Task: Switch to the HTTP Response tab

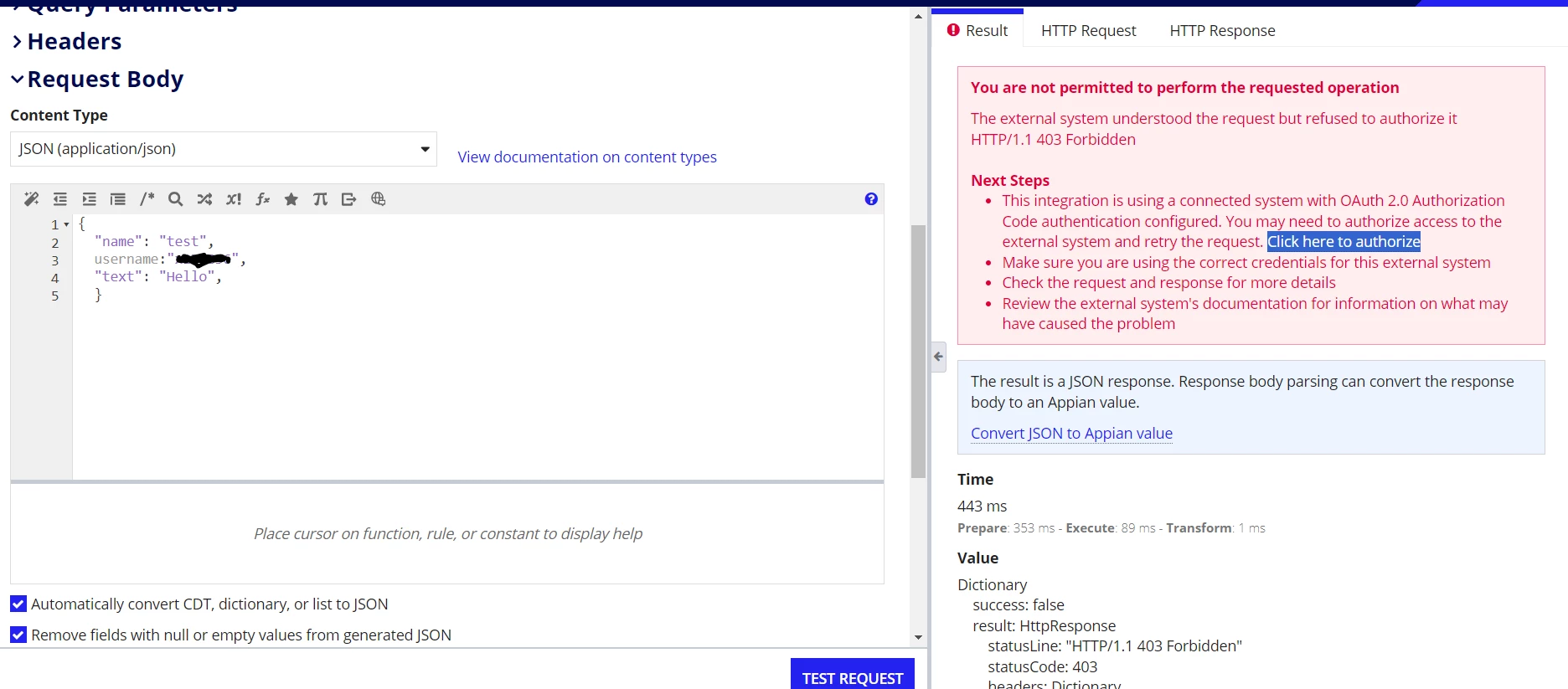Action: pos(1222,30)
